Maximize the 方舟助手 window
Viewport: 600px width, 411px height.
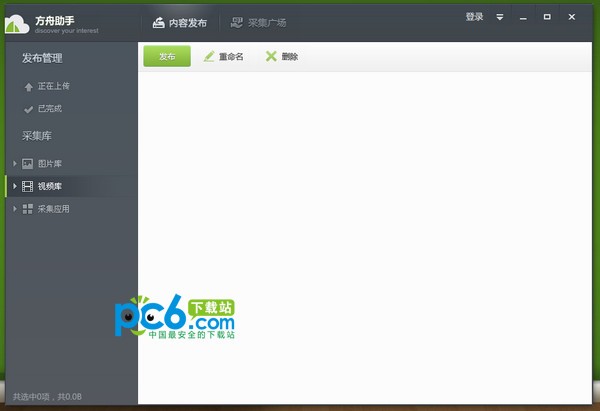tap(547, 17)
